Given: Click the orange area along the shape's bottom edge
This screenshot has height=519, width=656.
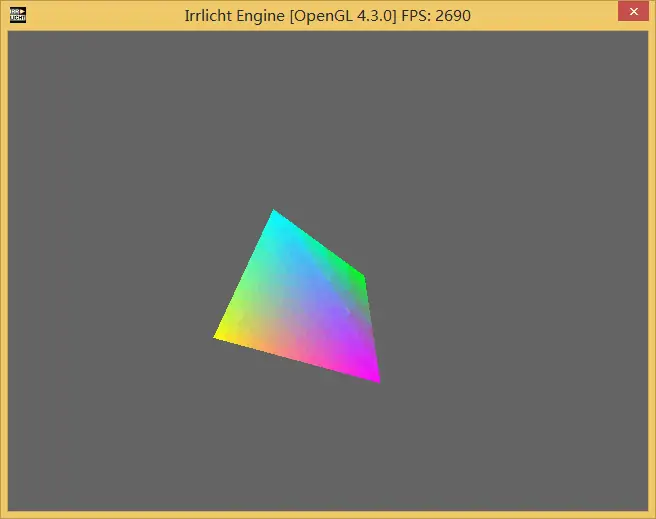Looking at the screenshot, I should 280,350.
